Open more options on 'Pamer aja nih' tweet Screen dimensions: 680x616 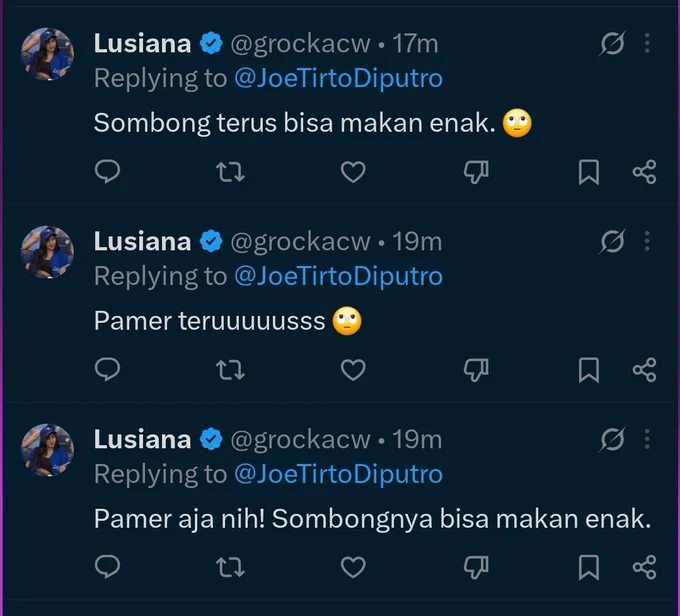coord(647,439)
